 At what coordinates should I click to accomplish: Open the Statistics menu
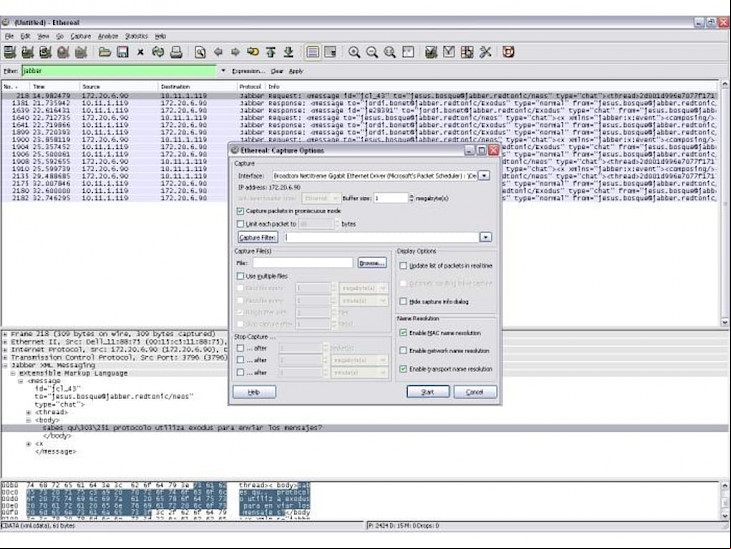coord(136,36)
